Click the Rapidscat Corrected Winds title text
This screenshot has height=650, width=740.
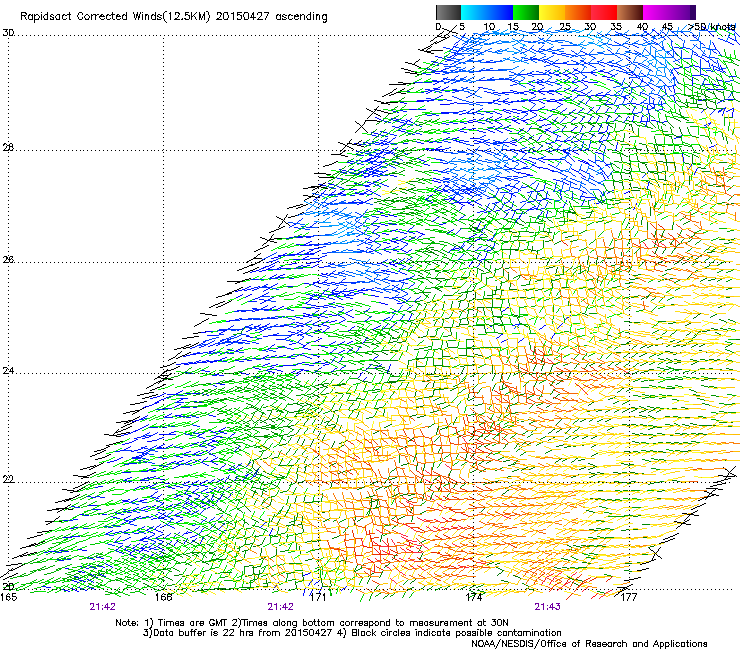click(x=173, y=16)
